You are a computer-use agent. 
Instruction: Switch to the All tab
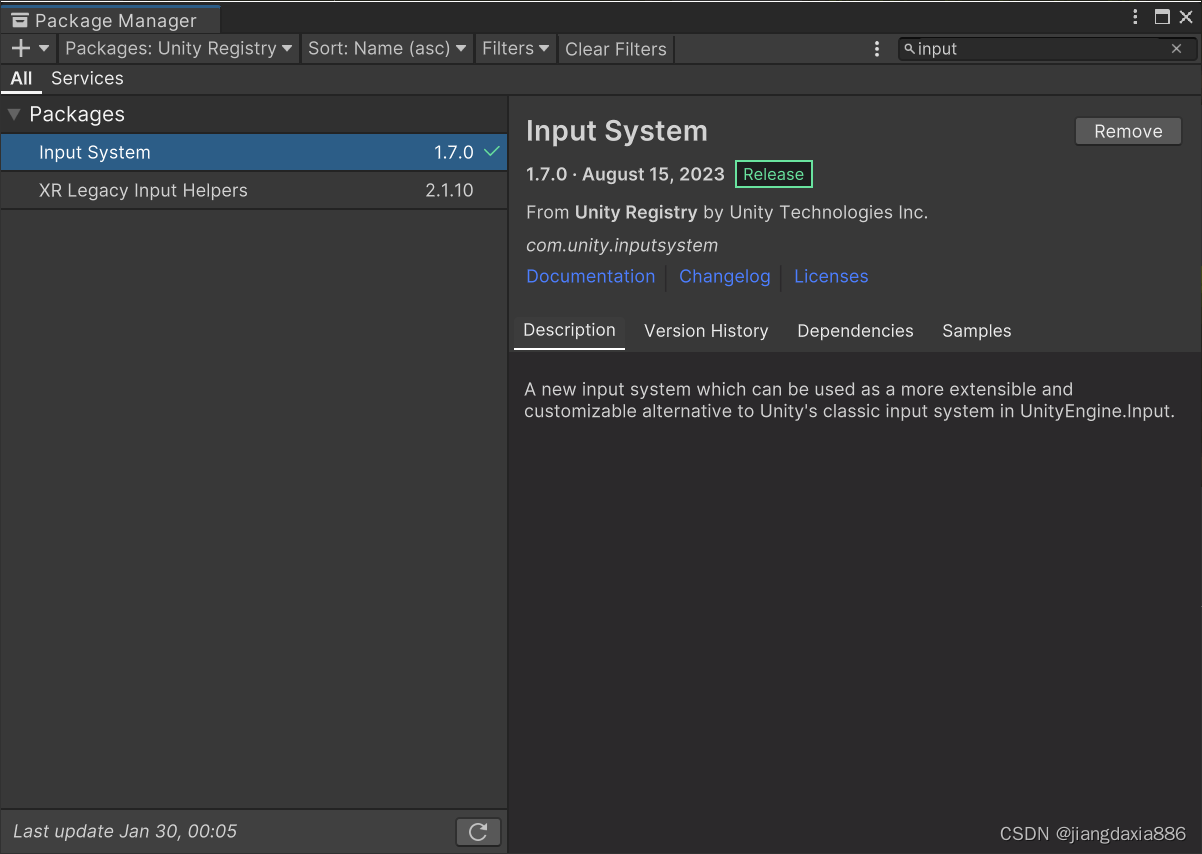(x=21, y=78)
